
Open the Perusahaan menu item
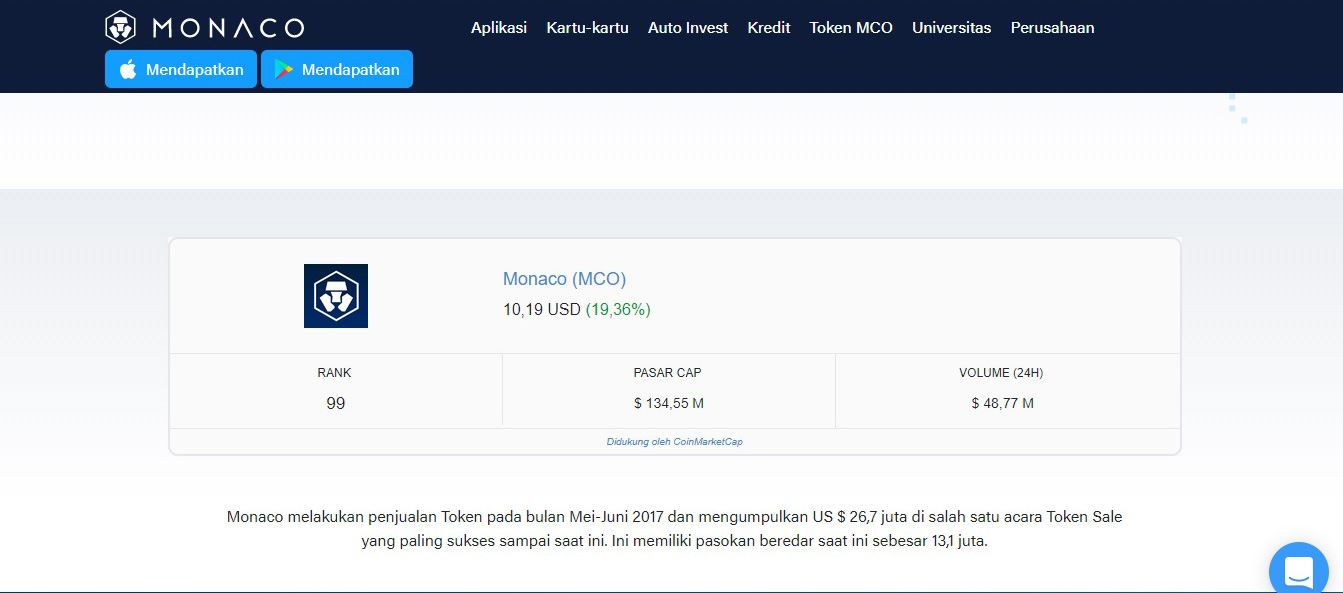point(1052,28)
